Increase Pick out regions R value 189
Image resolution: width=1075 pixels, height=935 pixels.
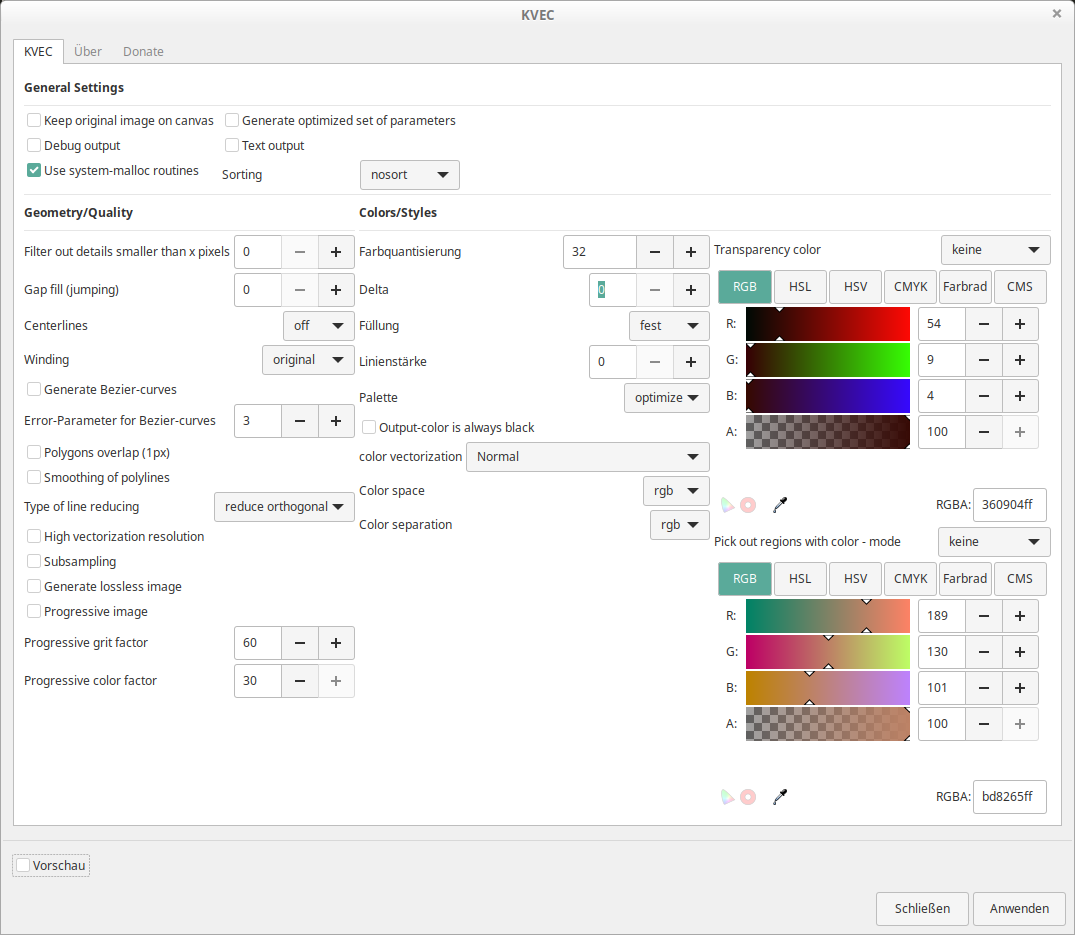coord(1020,616)
